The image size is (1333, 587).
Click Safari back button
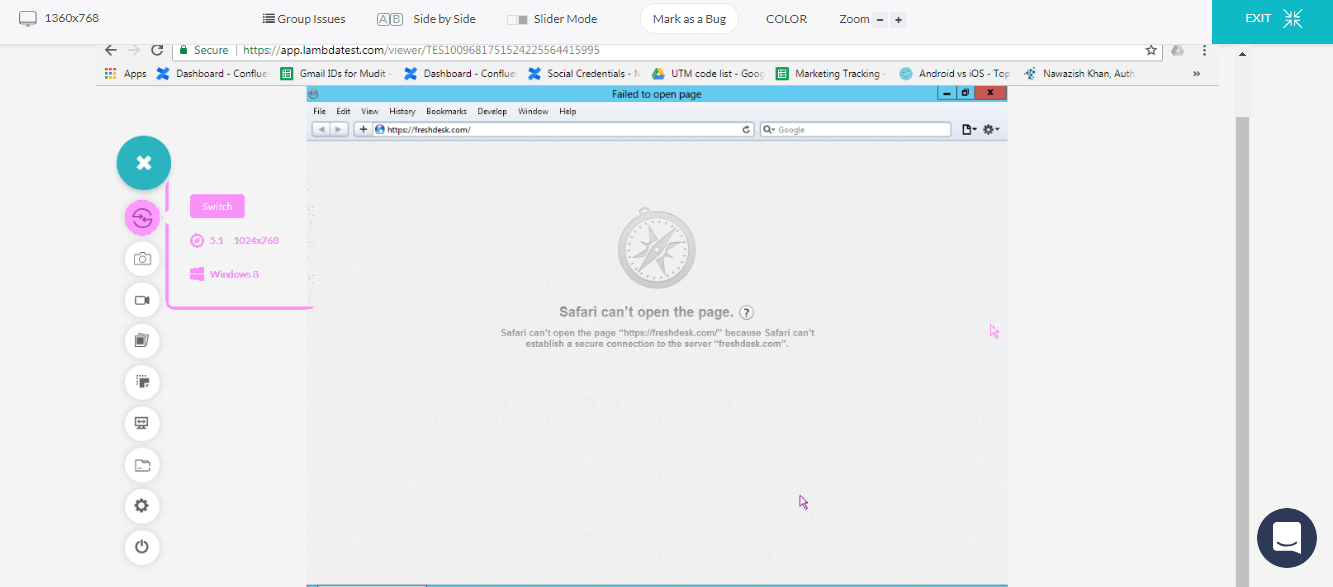tap(321, 129)
